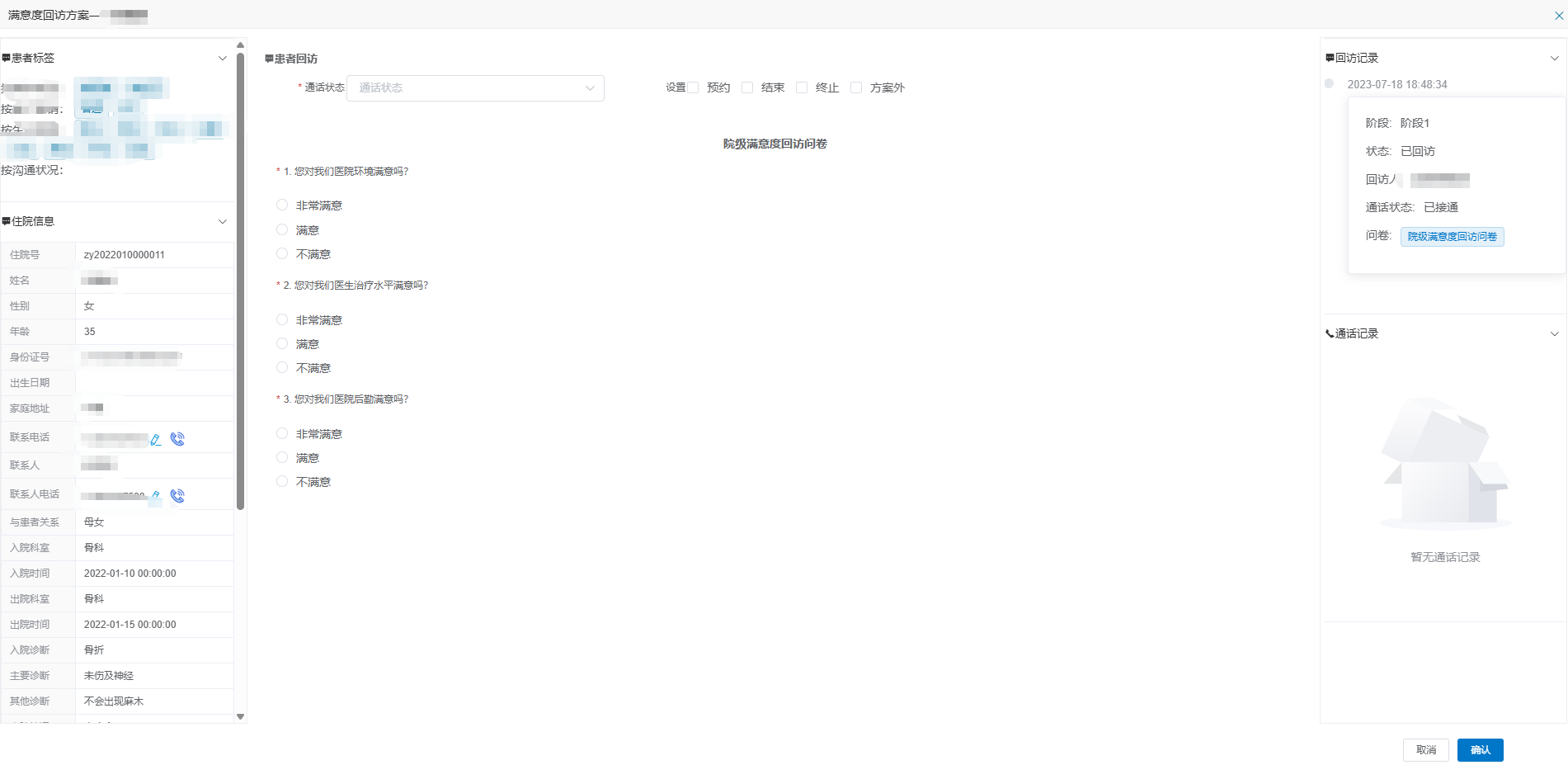The width and height of the screenshot is (1568, 765).
Task: Click the 确认 button
Action: pyautogui.click(x=1480, y=750)
